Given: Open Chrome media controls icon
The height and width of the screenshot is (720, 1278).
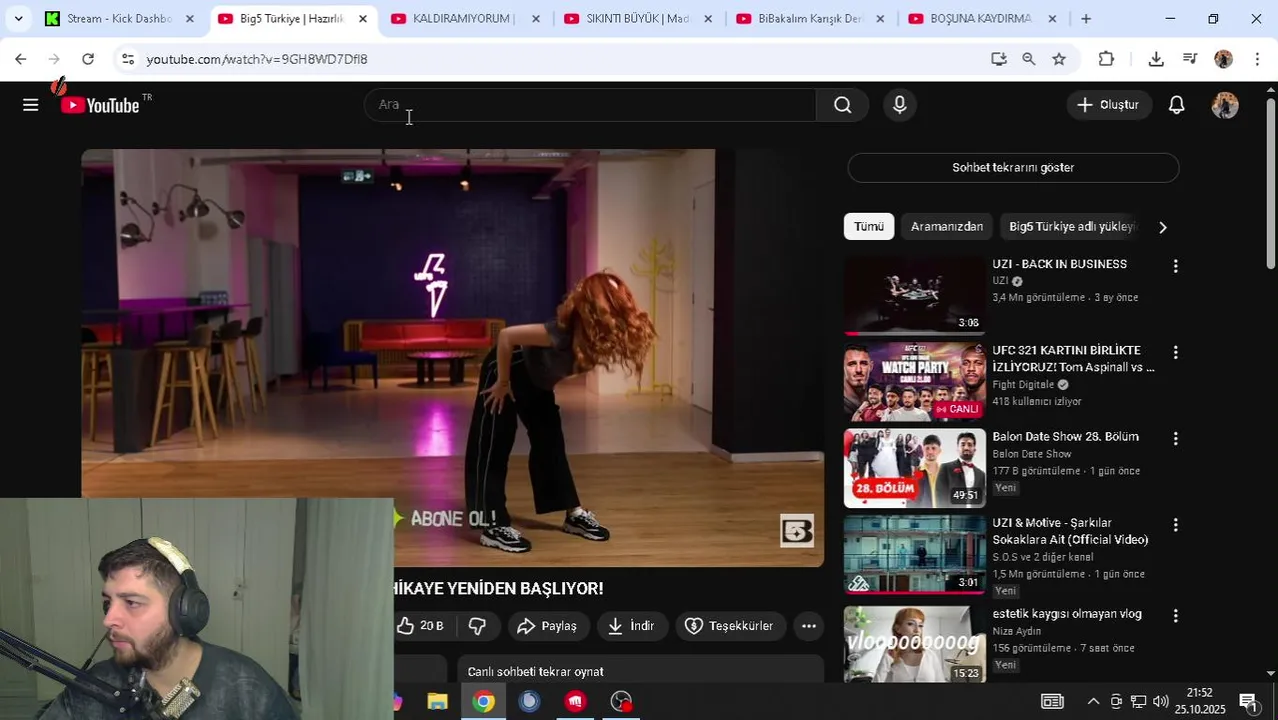Looking at the screenshot, I should click(x=1190, y=59).
